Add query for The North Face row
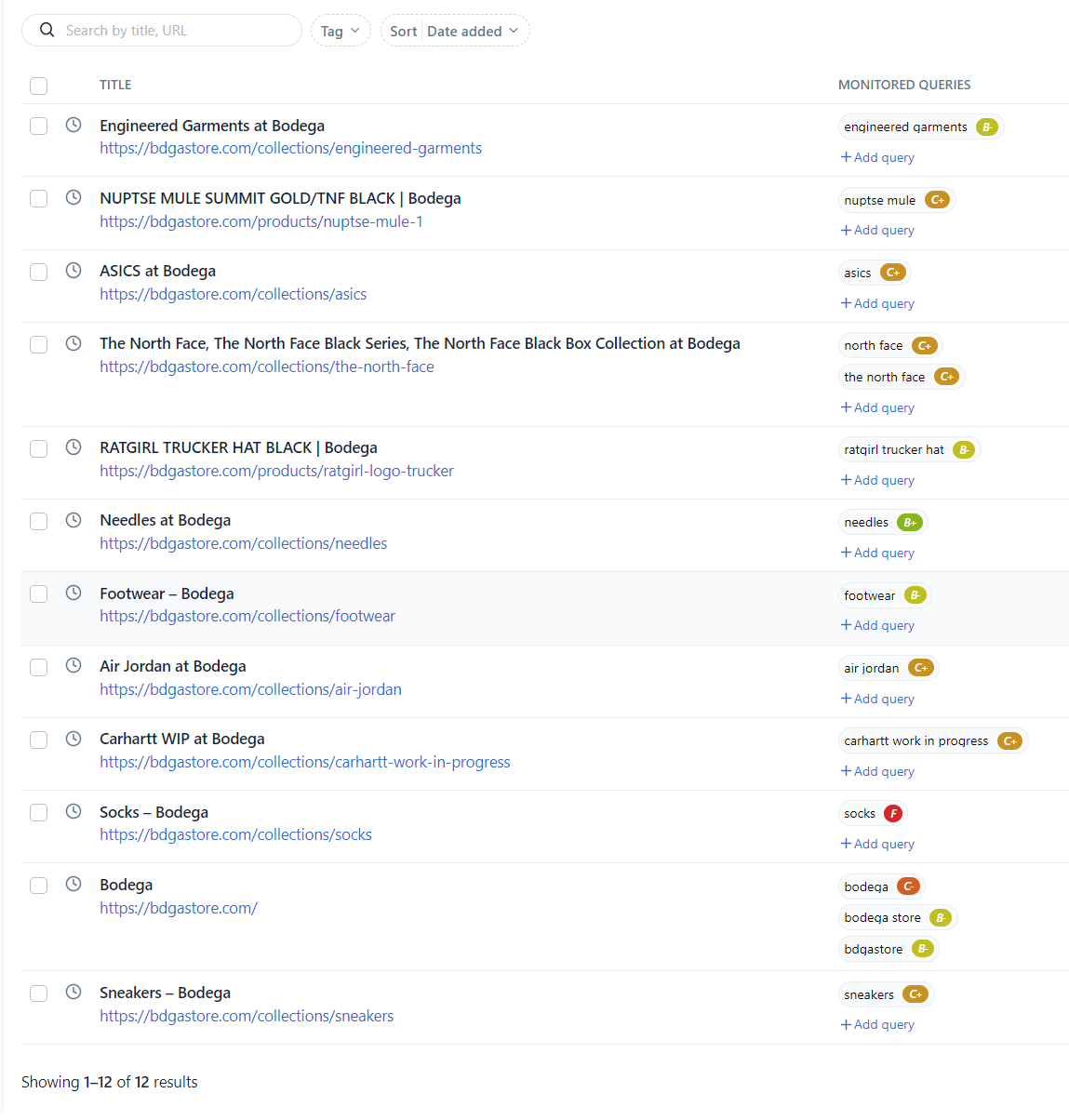The height and width of the screenshot is (1120, 1069). click(877, 407)
